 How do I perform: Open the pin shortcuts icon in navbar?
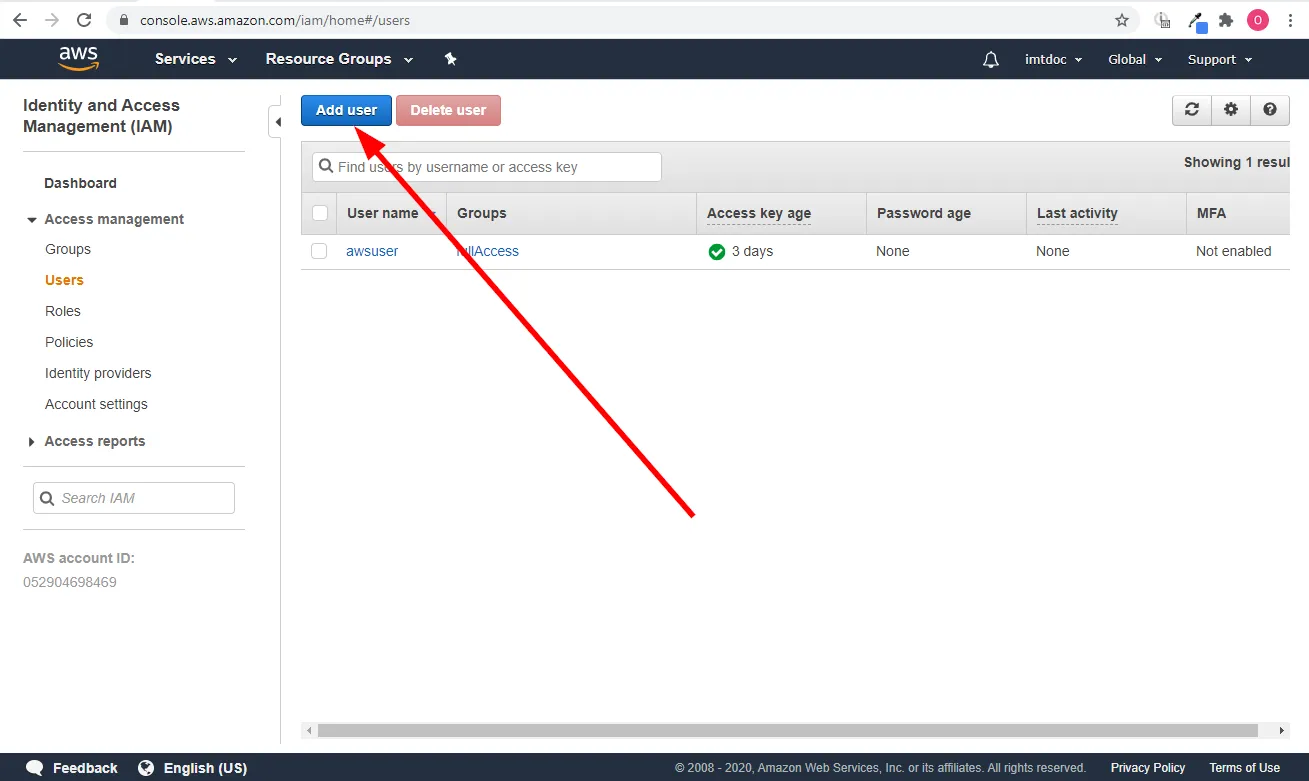click(450, 59)
